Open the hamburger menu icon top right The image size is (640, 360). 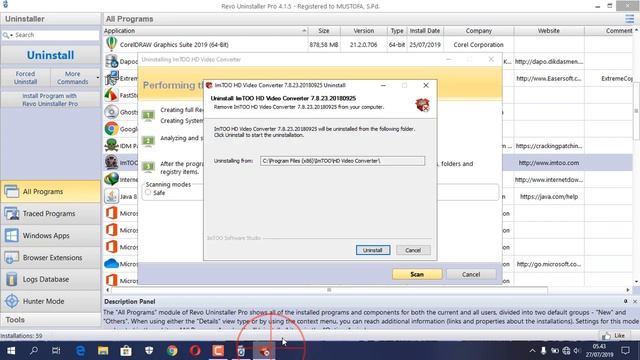coord(629,19)
